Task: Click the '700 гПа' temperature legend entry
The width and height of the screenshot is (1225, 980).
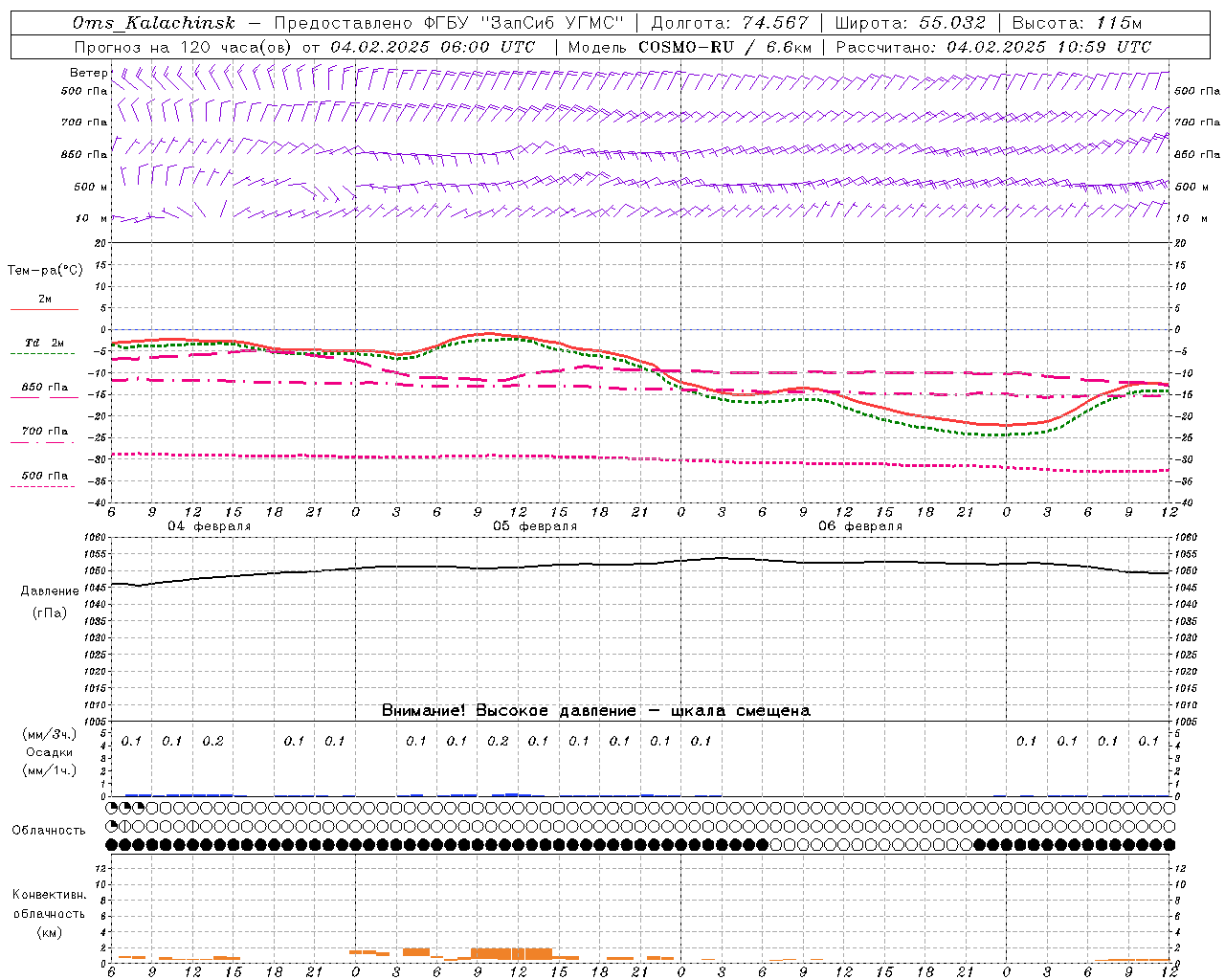Action: tap(45, 432)
